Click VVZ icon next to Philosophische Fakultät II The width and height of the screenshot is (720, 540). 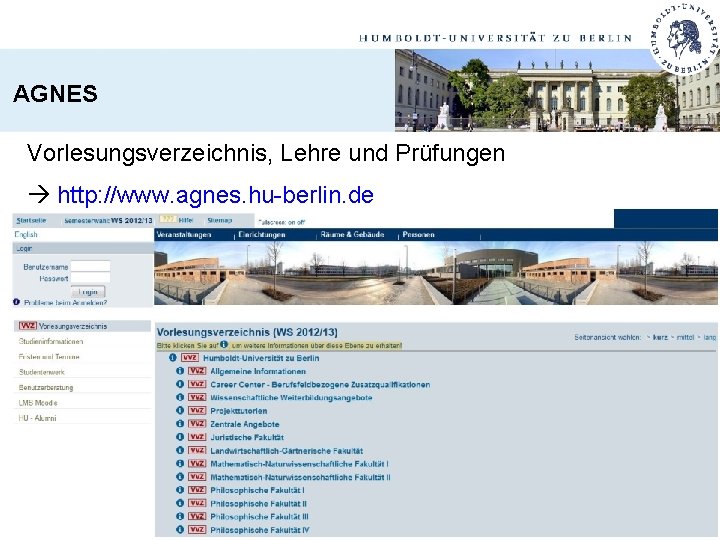(197, 503)
